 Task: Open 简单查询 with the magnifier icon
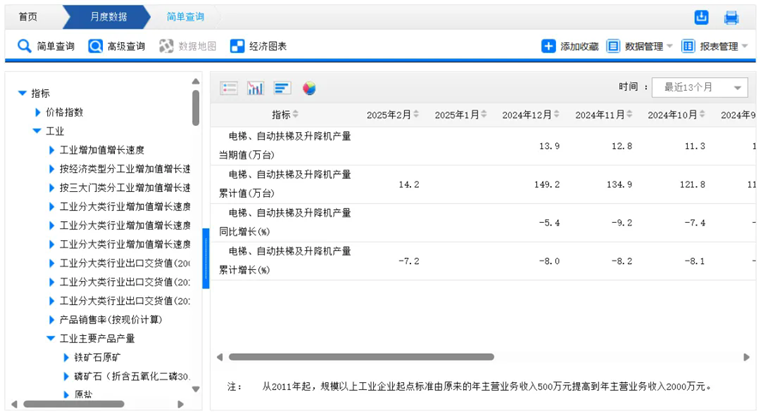(x=46, y=46)
